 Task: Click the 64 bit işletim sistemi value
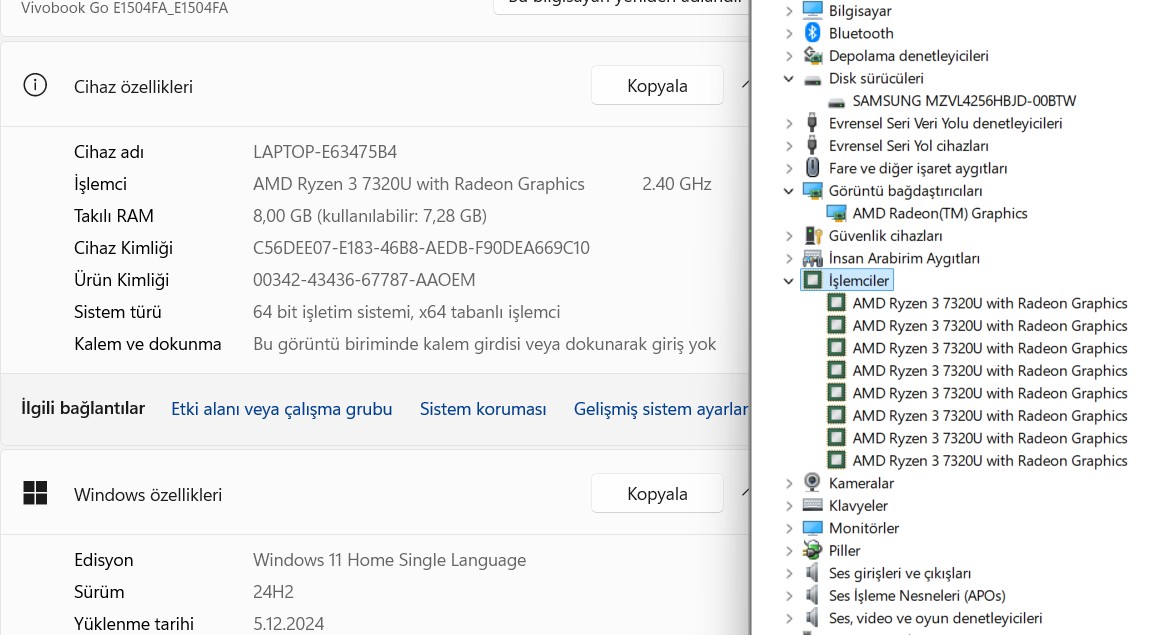[x=406, y=312]
